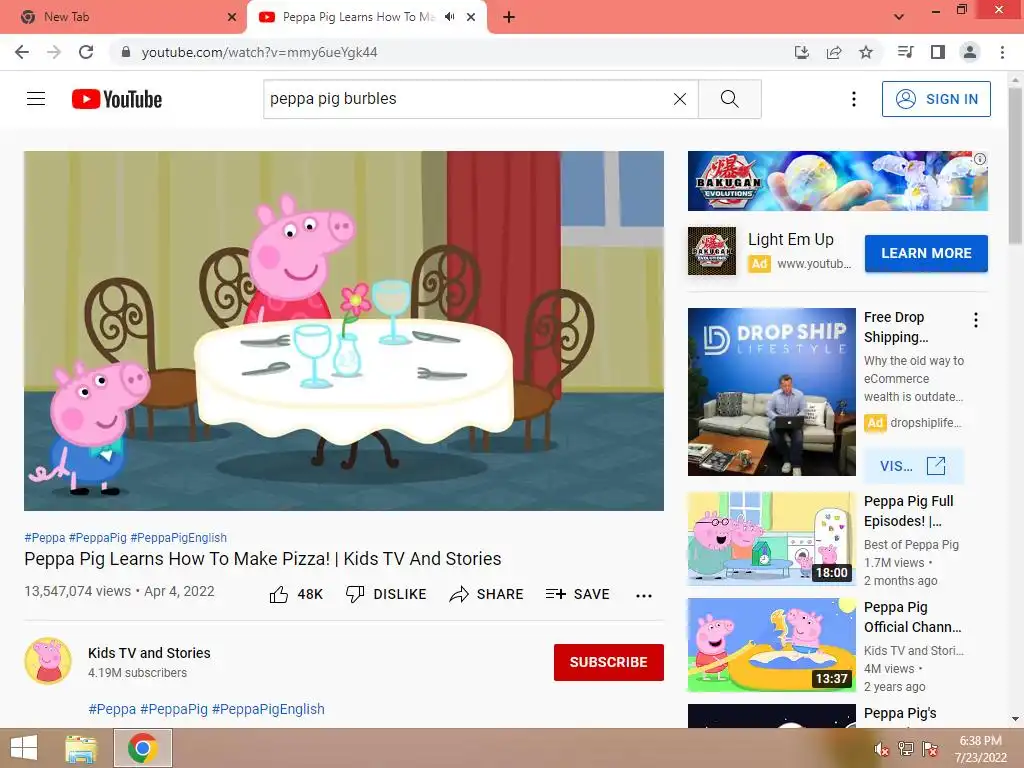
Task: Go to the YouTube home logo
Action: pos(117,99)
